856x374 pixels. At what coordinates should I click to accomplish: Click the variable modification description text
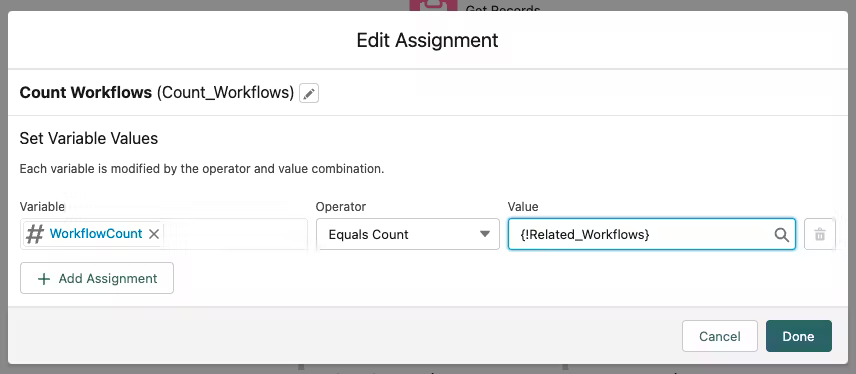[x=202, y=169]
